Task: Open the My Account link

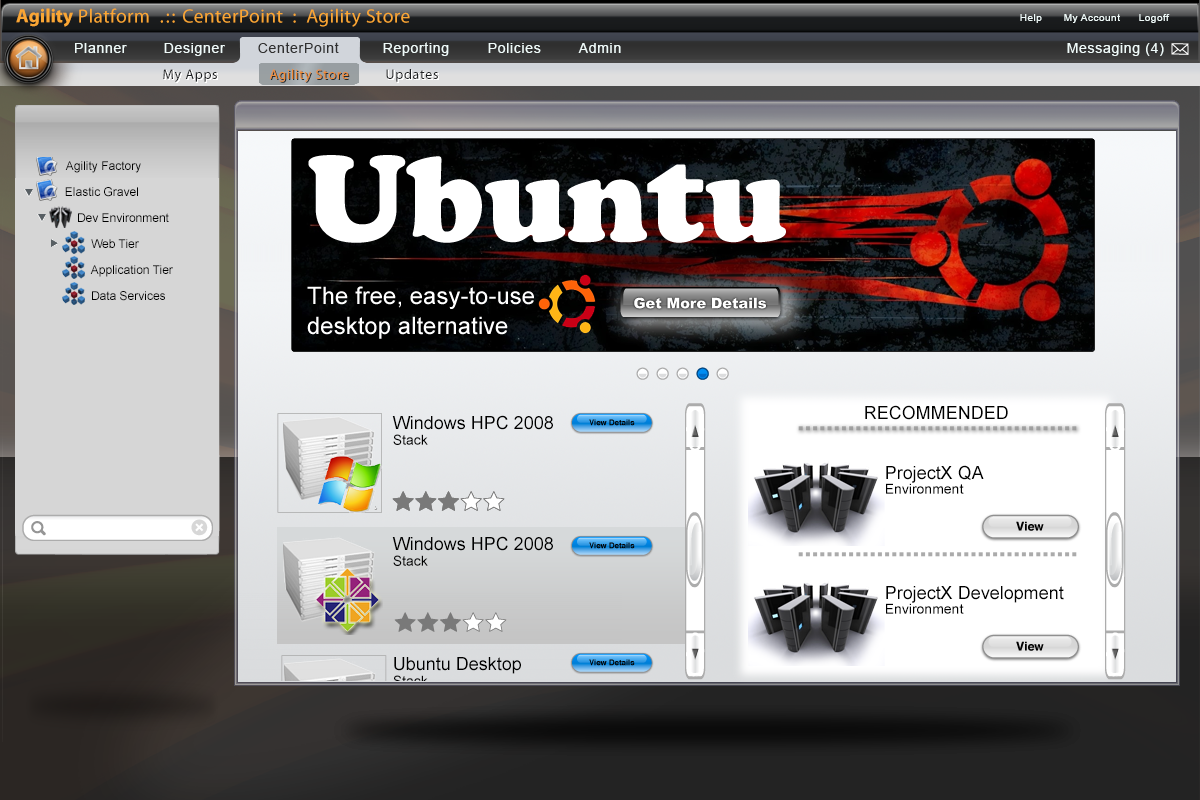Action: pos(1092,18)
